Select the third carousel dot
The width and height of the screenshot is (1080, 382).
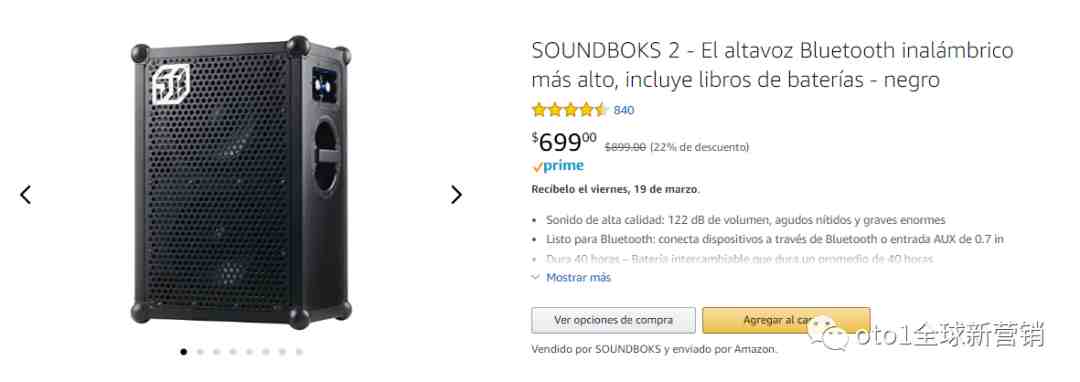pos(216,352)
